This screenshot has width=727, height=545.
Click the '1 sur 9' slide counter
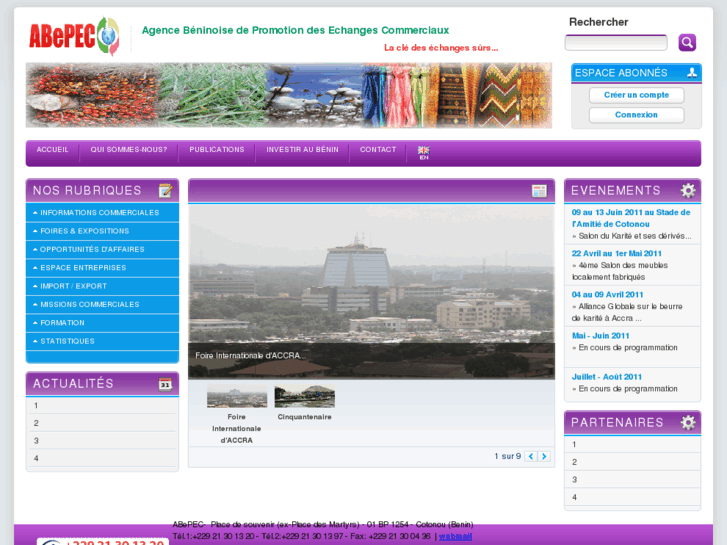(x=507, y=456)
